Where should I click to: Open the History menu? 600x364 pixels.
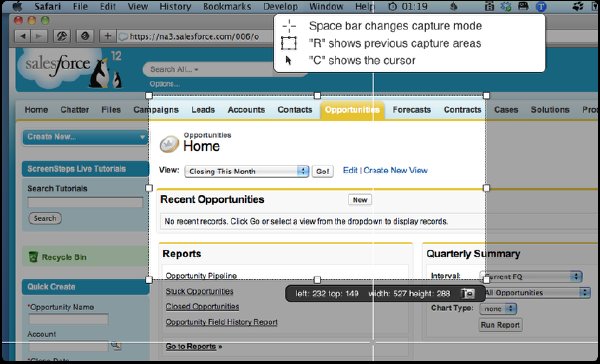tap(175, 7)
